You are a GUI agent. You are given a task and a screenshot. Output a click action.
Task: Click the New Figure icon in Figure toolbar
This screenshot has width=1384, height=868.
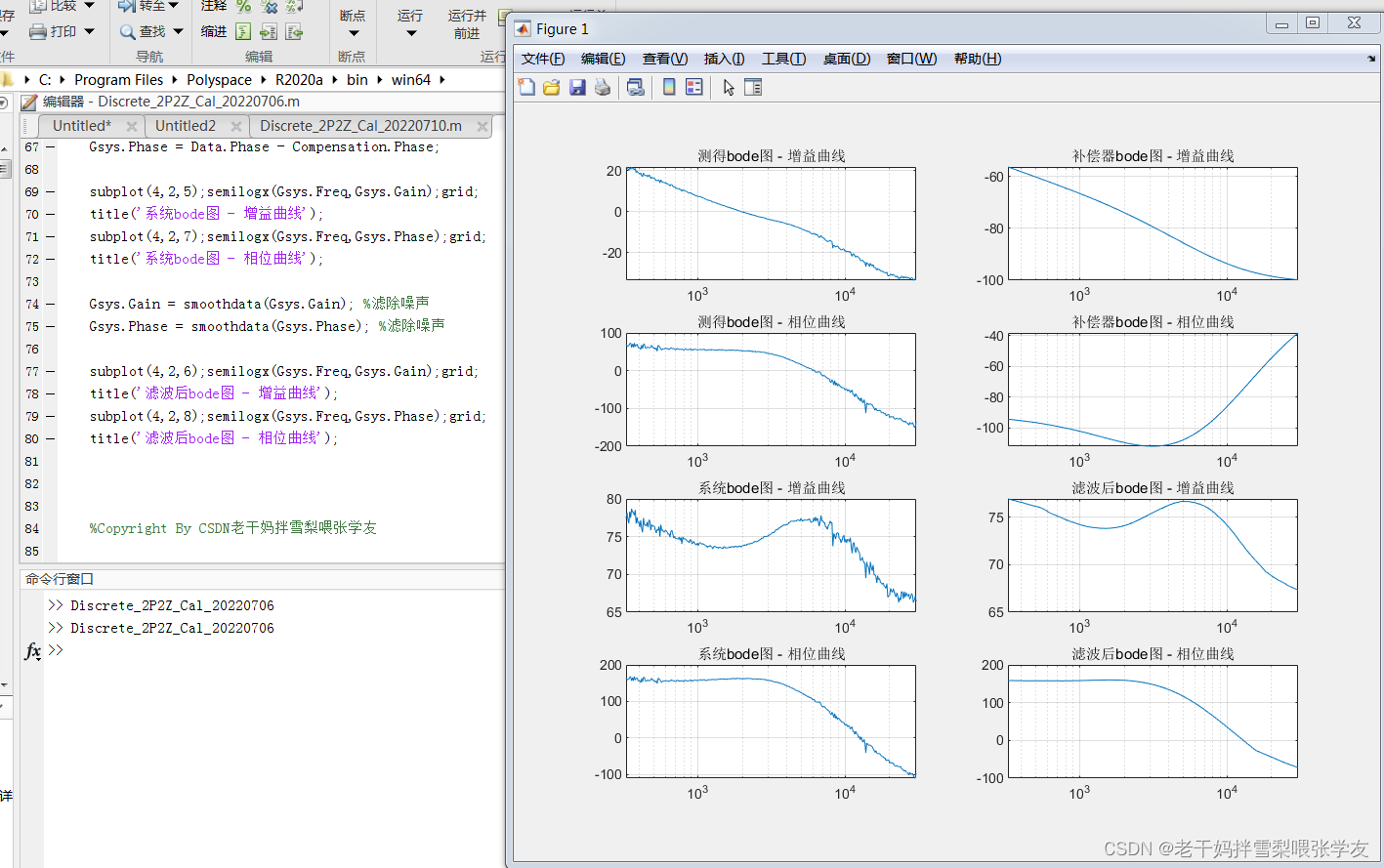[x=526, y=87]
